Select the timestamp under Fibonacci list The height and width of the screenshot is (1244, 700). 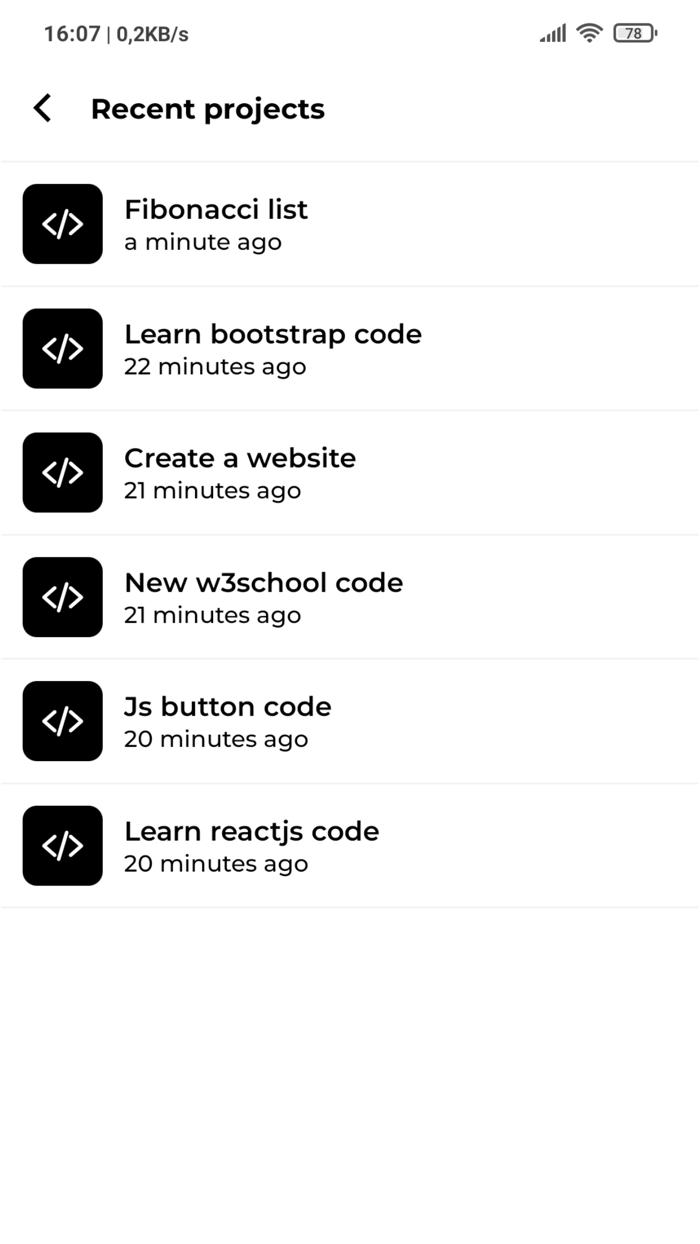[x=203, y=242]
